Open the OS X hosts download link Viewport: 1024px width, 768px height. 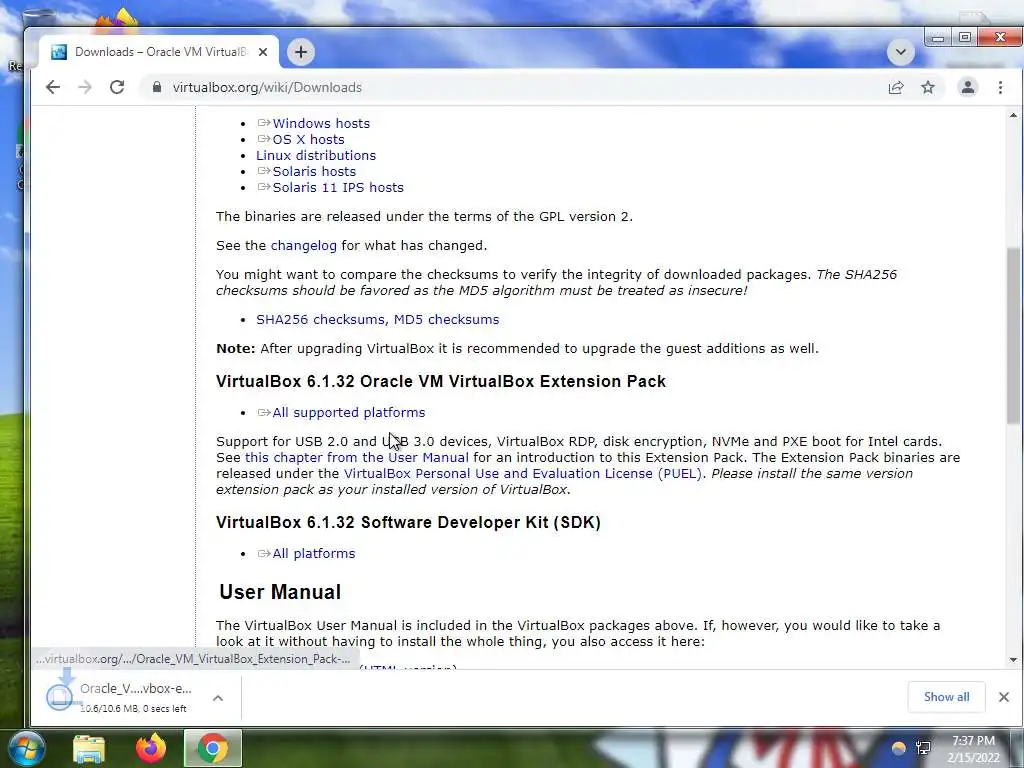[308, 139]
